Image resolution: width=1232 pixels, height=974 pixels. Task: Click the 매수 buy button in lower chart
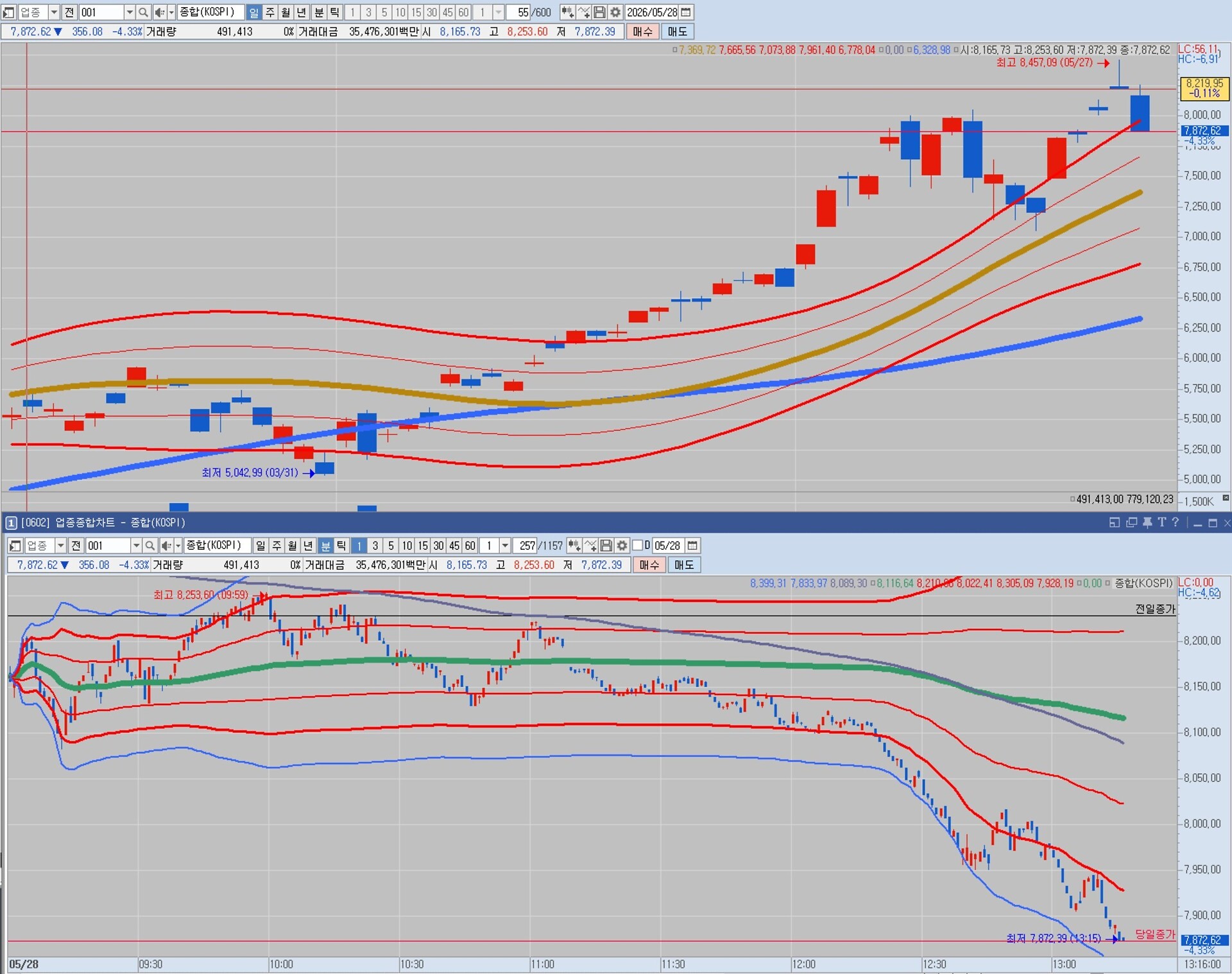[649, 565]
